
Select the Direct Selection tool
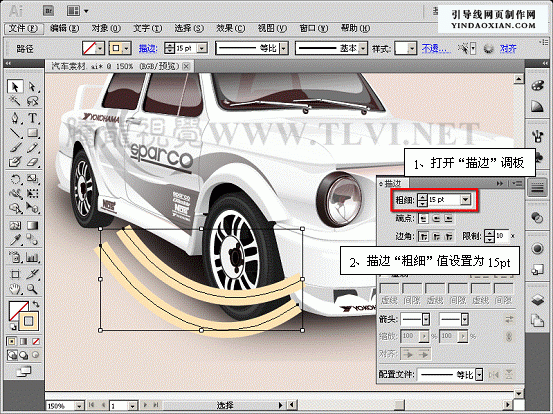32,87
